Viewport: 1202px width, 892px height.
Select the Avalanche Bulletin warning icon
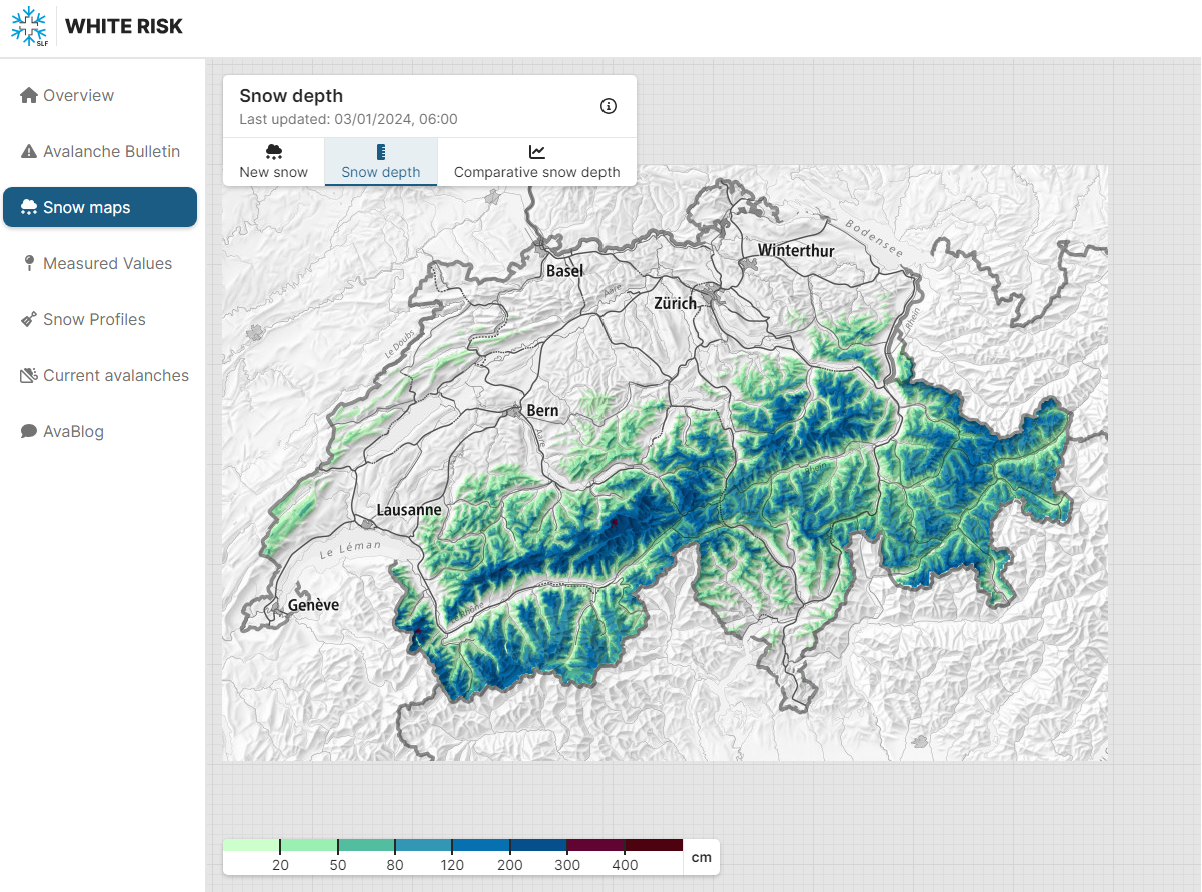(x=29, y=152)
